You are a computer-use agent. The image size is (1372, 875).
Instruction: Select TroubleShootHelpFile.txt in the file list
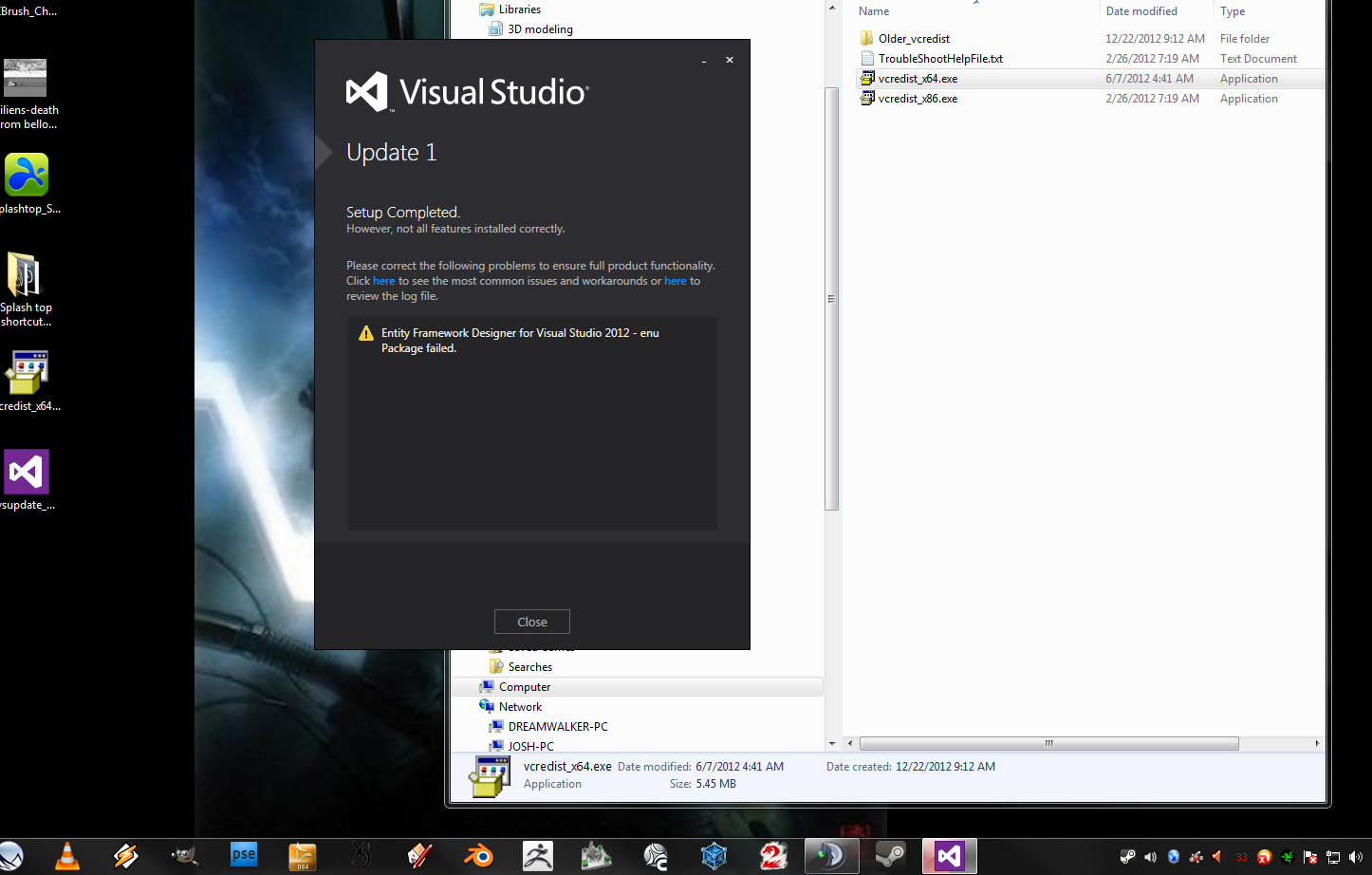pyautogui.click(x=940, y=59)
